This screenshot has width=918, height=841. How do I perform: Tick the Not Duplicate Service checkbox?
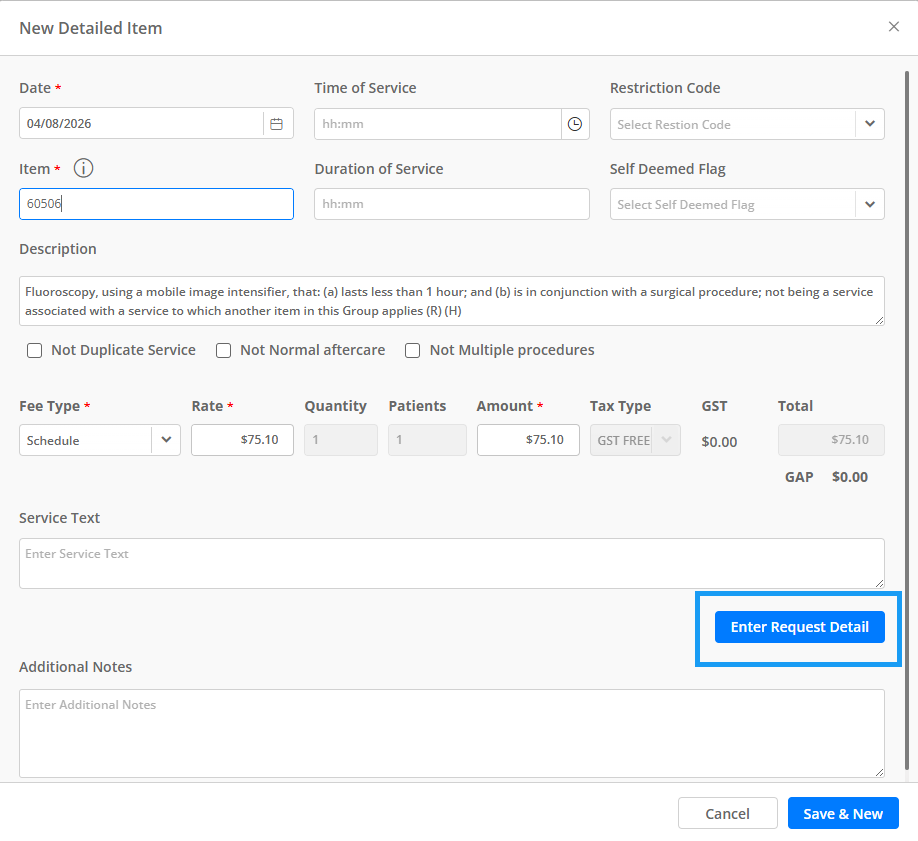coord(35,350)
